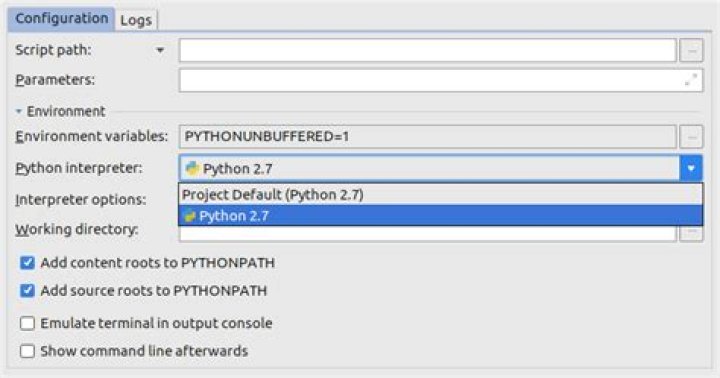Click the Parameters label
Image resolution: width=720 pixels, height=378 pixels.
[55, 80]
